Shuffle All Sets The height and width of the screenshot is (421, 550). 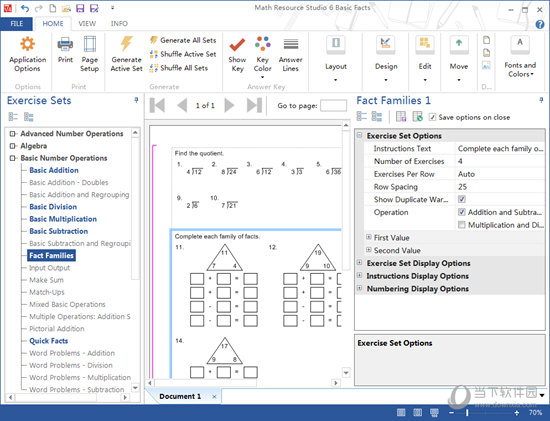pyautogui.click(x=179, y=68)
